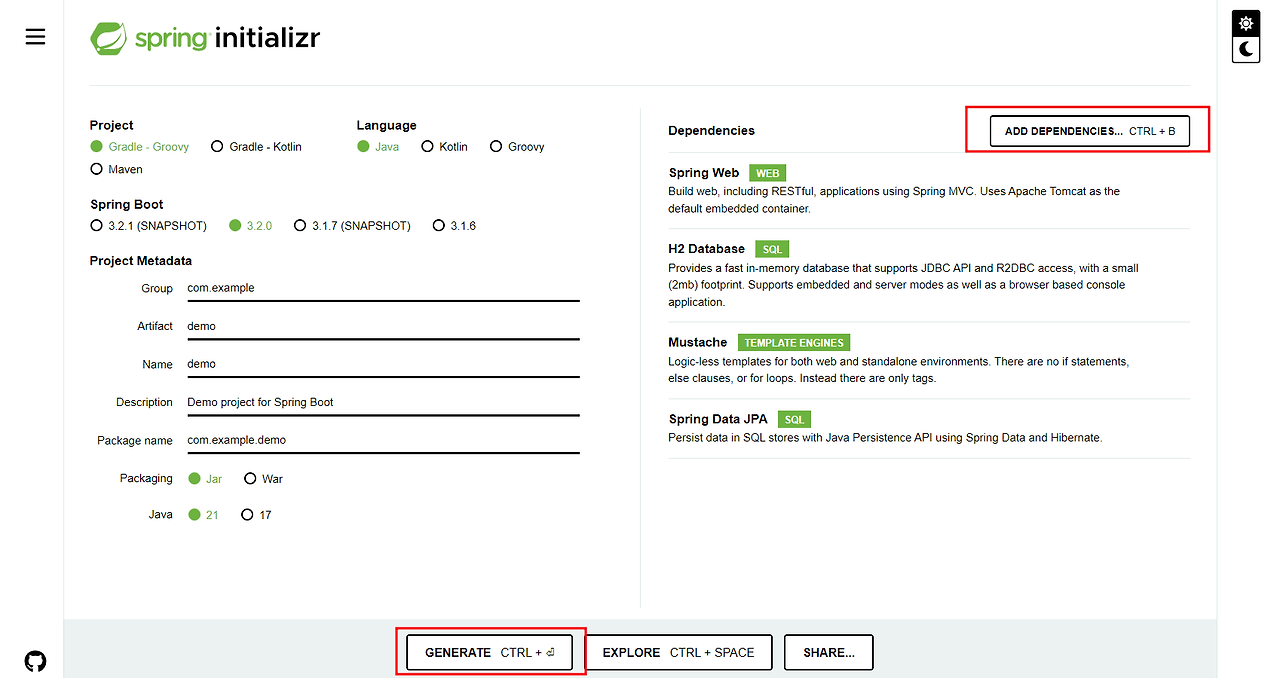Select Gradle - Kotlin project option
The image size is (1280, 678).
pos(256,147)
